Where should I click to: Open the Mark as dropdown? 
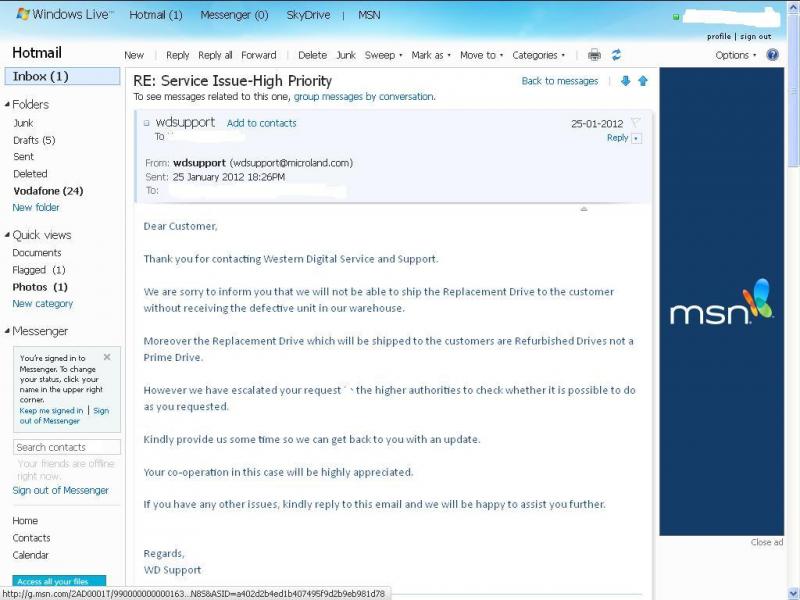[431, 55]
